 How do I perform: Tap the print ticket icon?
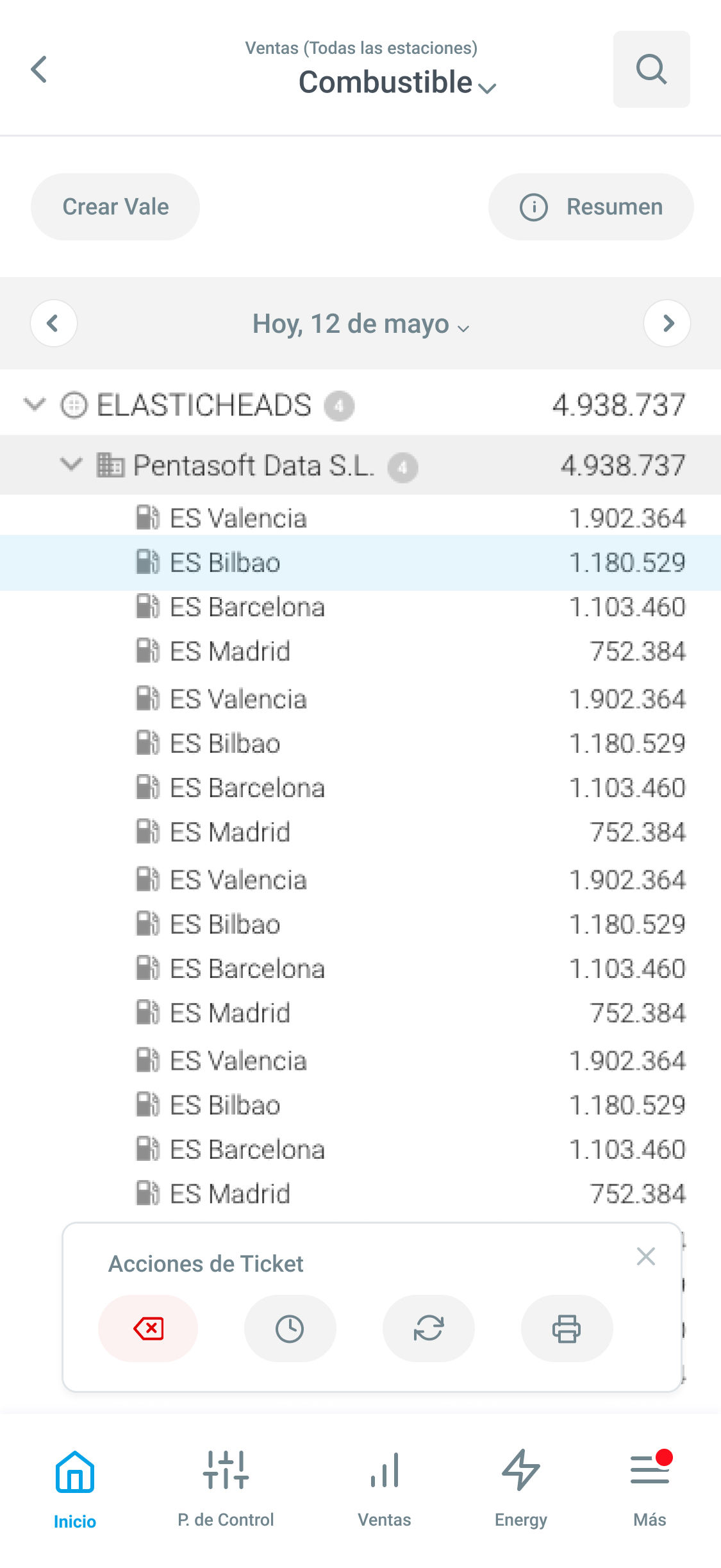[x=567, y=1328]
